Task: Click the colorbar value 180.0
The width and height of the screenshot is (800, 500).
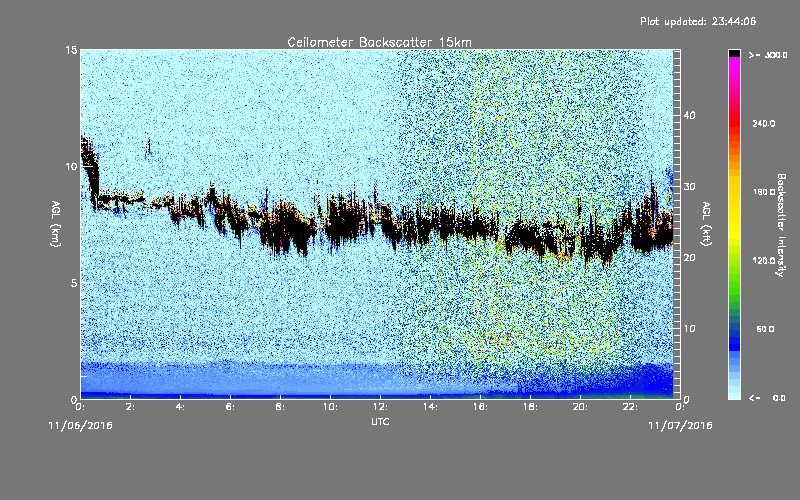Action: pos(764,192)
